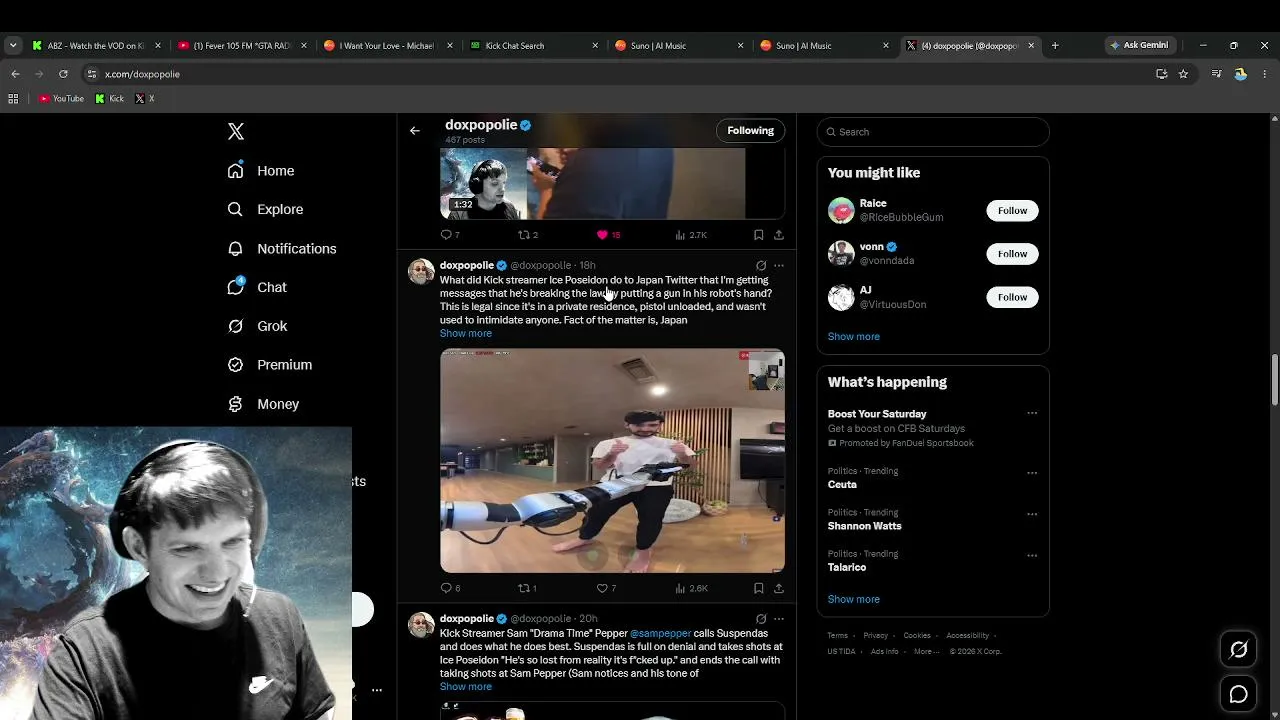Open Money in the X sidebar
The height and width of the screenshot is (720, 1280).
point(263,404)
